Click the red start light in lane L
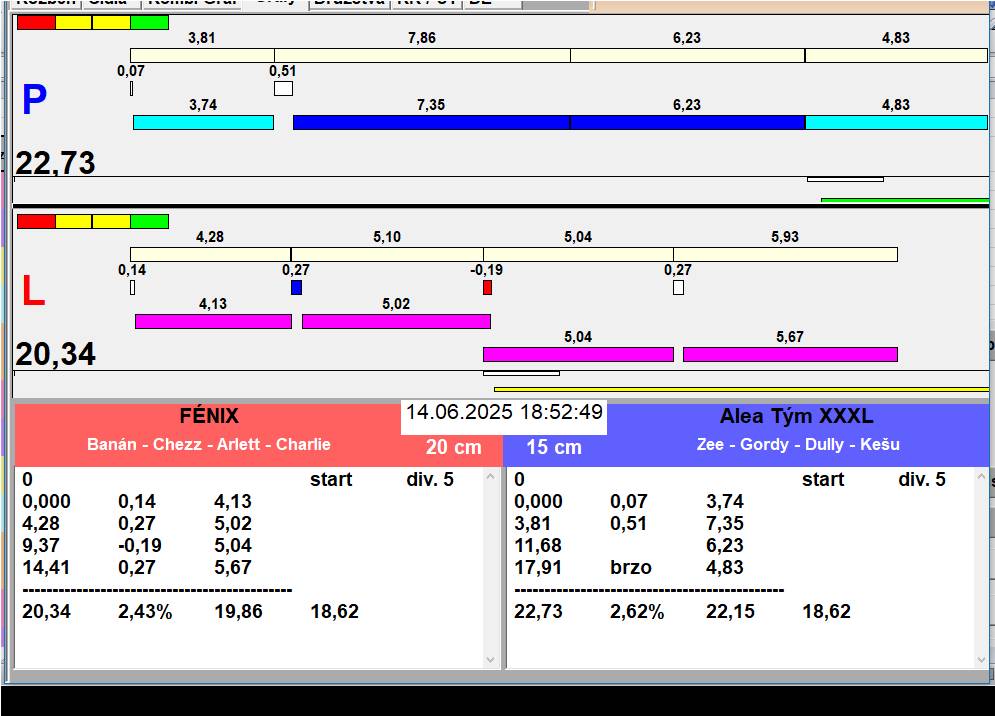The image size is (995, 716). point(36,221)
